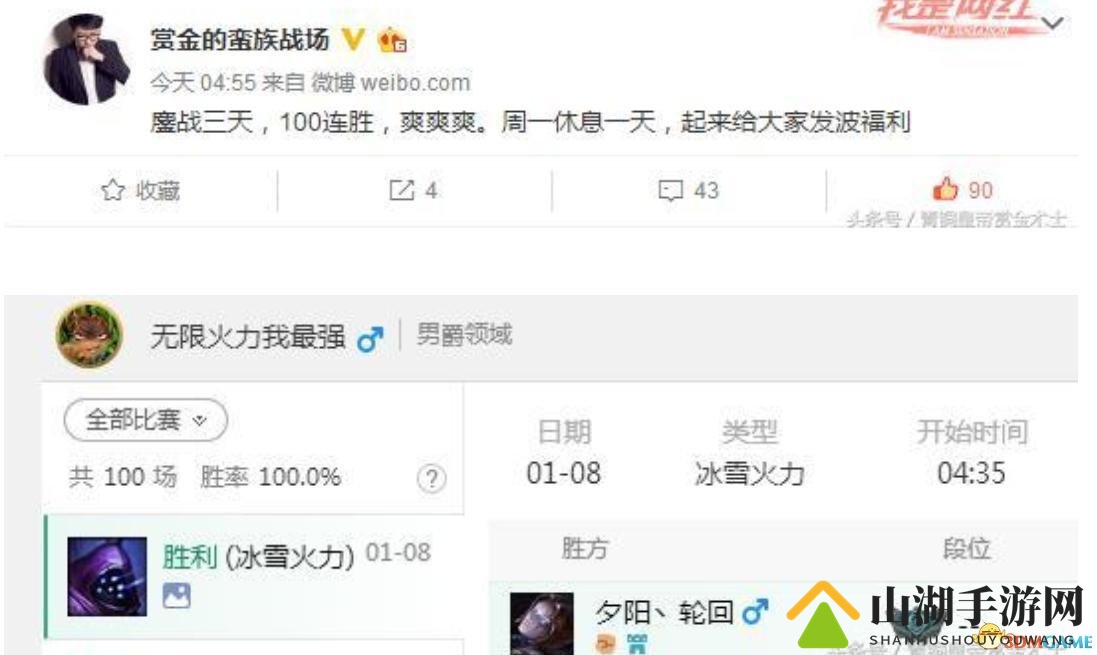Open 赏金的蛮族战场 profile link
Image resolution: width=1097 pixels, height=655 pixels.
click(240, 40)
